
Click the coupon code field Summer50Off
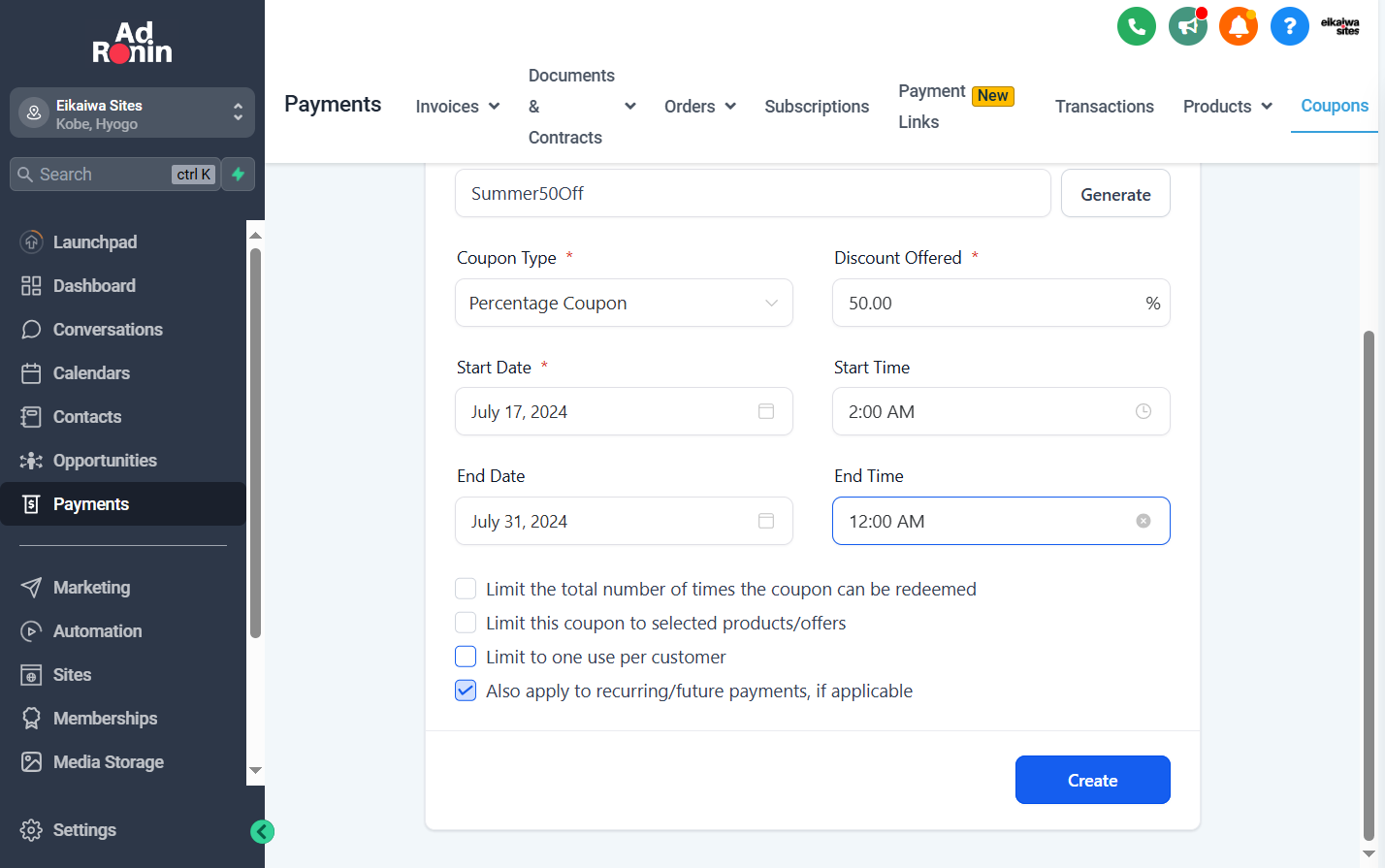tap(753, 193)
